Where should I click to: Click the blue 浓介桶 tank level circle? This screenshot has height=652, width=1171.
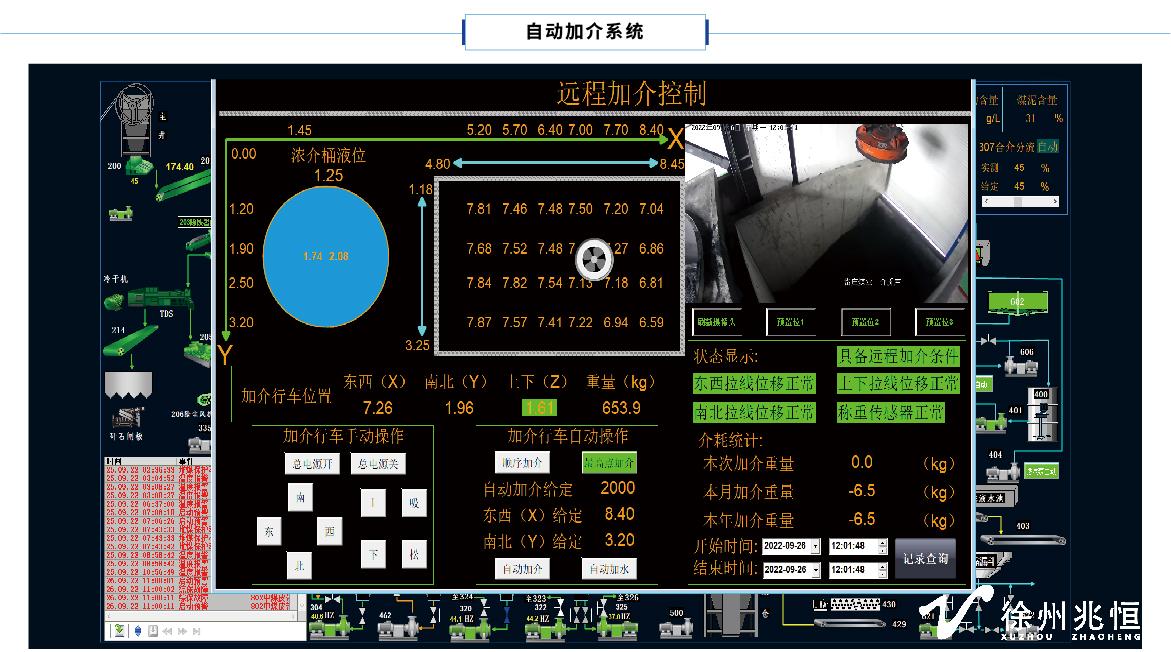tap(325, 257)
